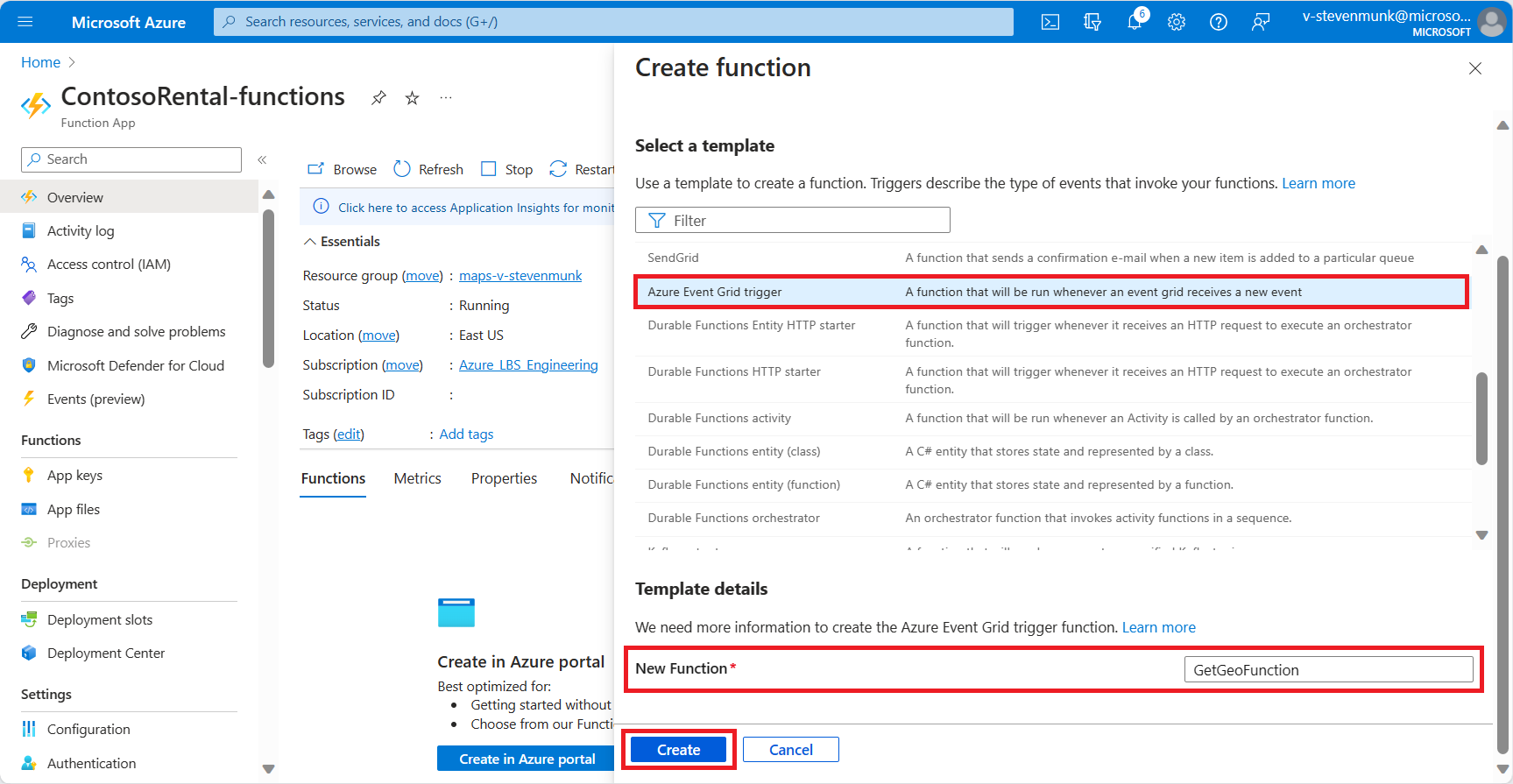Click the Cancel button
Viewport: 1513px width, 784px height.
coord(790,750)
